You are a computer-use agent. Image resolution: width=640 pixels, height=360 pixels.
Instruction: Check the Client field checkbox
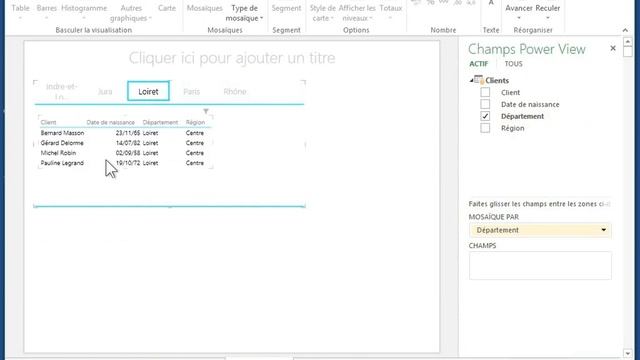(x=485, y=92)
